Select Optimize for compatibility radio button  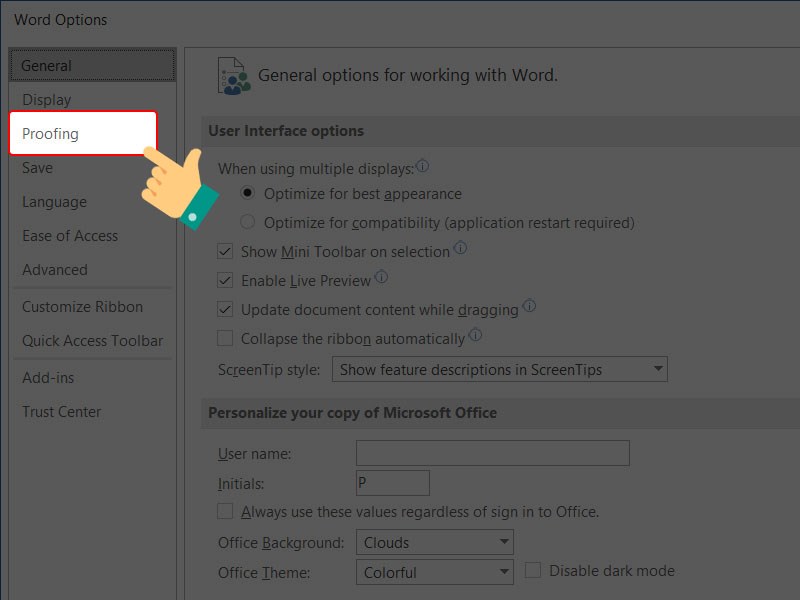click(248, 223)
